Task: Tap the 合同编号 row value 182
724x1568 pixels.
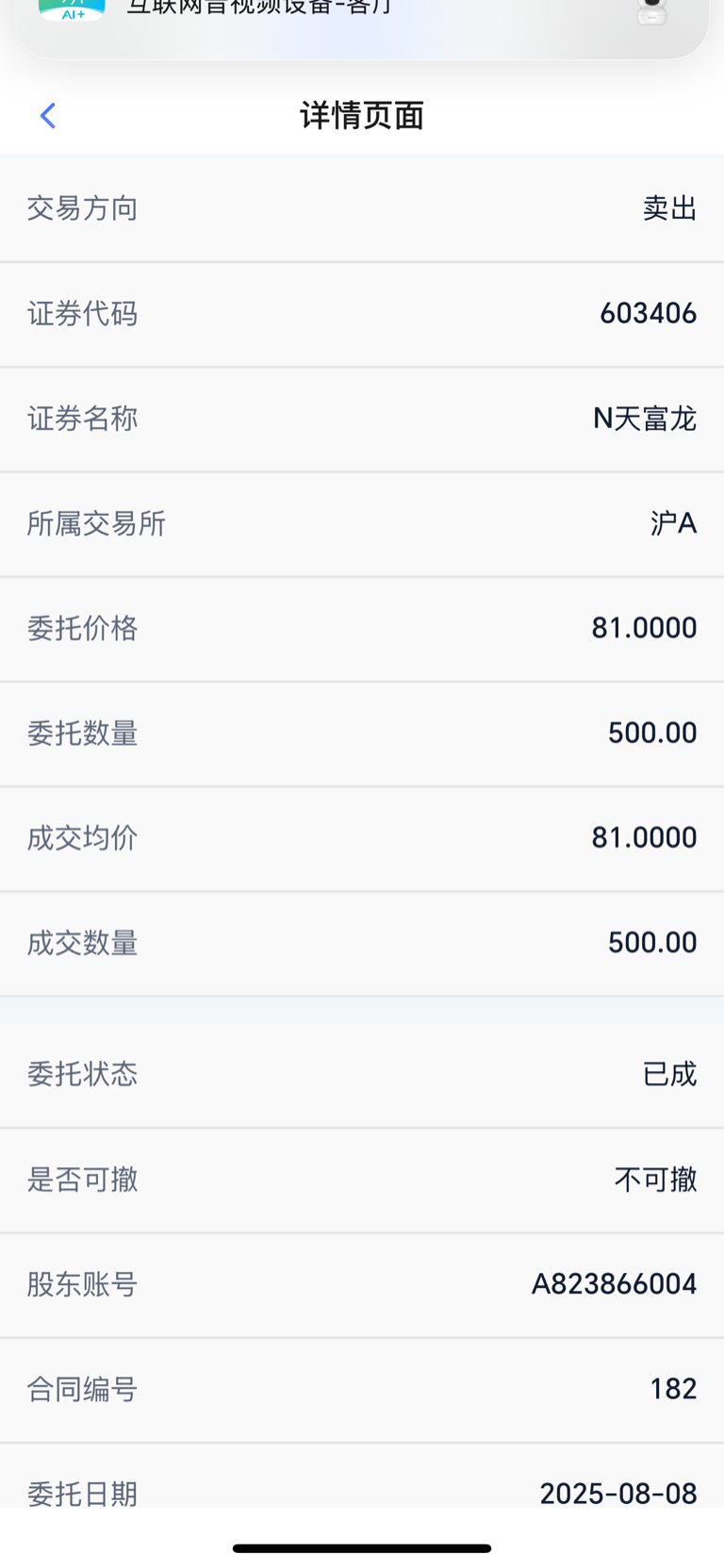Action: click(674, 1389)
